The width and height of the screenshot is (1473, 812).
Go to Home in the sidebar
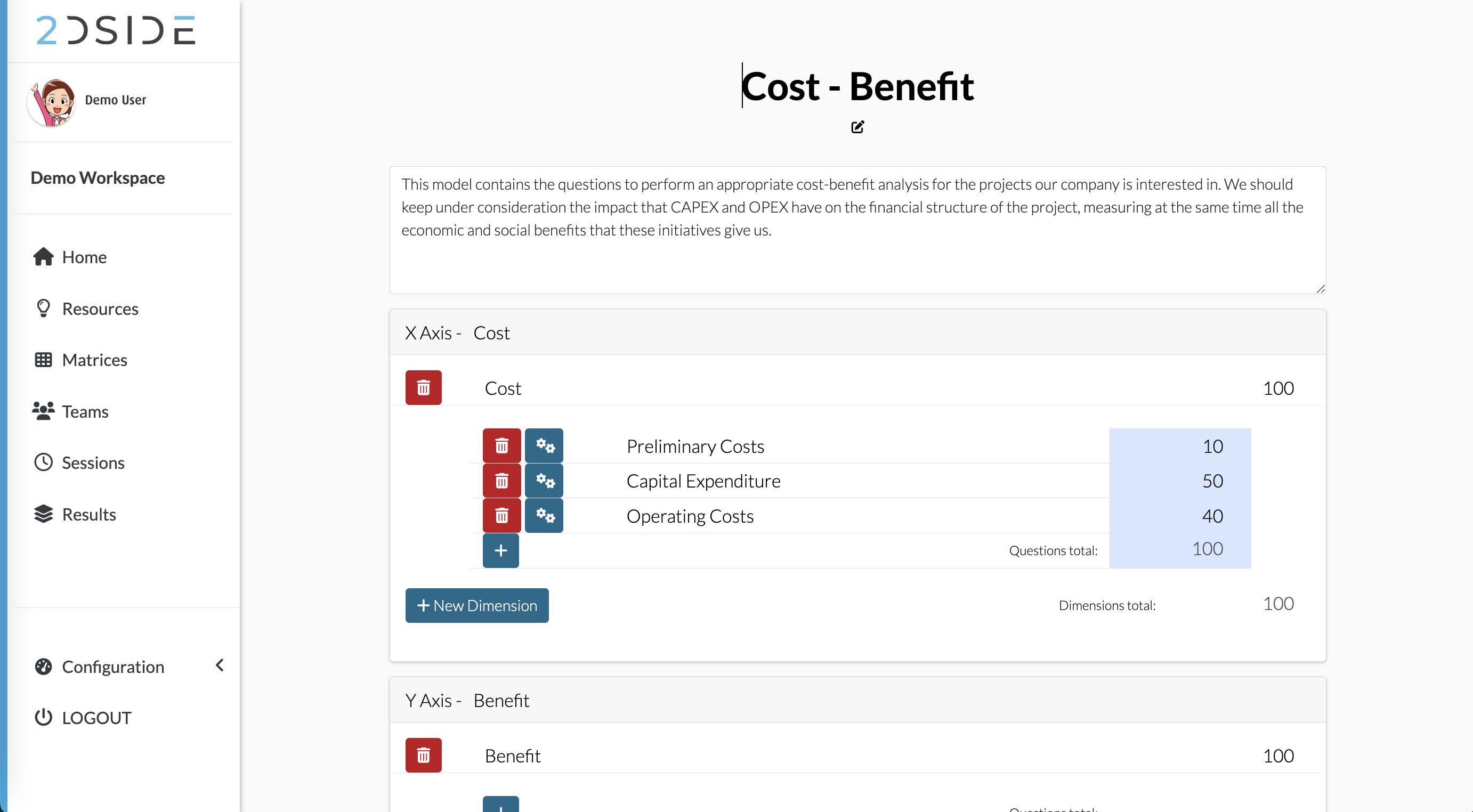[x=84, y=257]
